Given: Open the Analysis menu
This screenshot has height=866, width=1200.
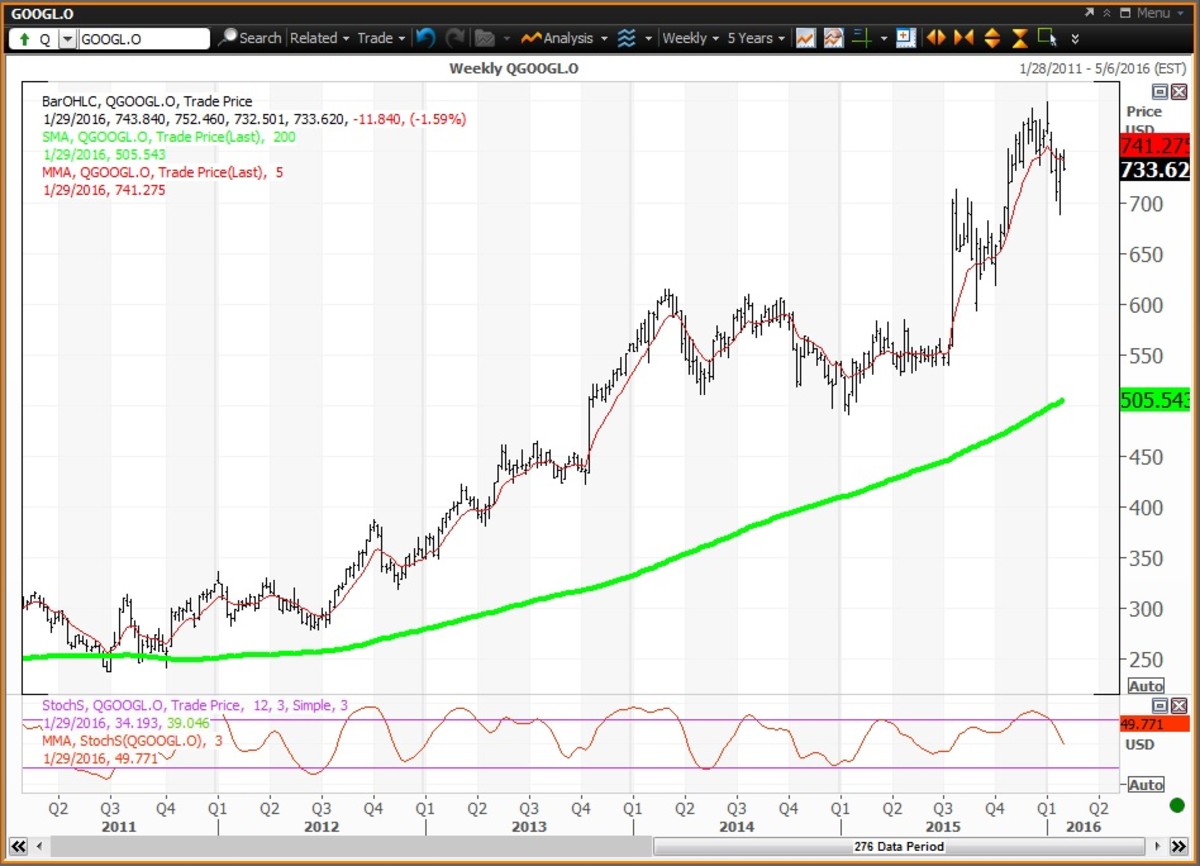Looking at the screenshot, I should pyautogui.click(x=567, y=38).
